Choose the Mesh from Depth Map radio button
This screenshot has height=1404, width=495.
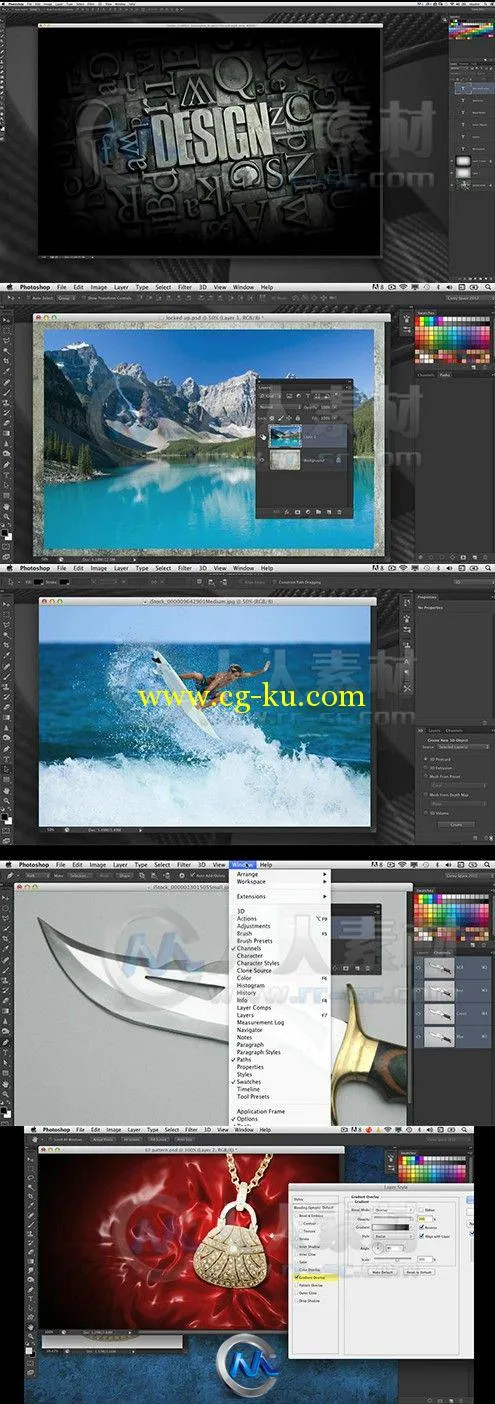click(426, 795)
